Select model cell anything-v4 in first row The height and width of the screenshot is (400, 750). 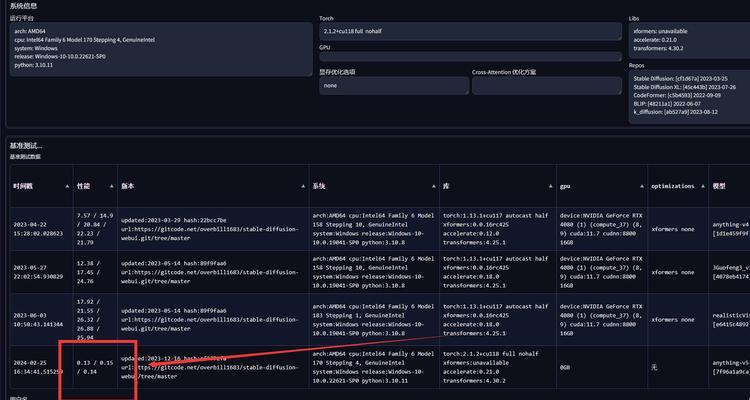729,229
